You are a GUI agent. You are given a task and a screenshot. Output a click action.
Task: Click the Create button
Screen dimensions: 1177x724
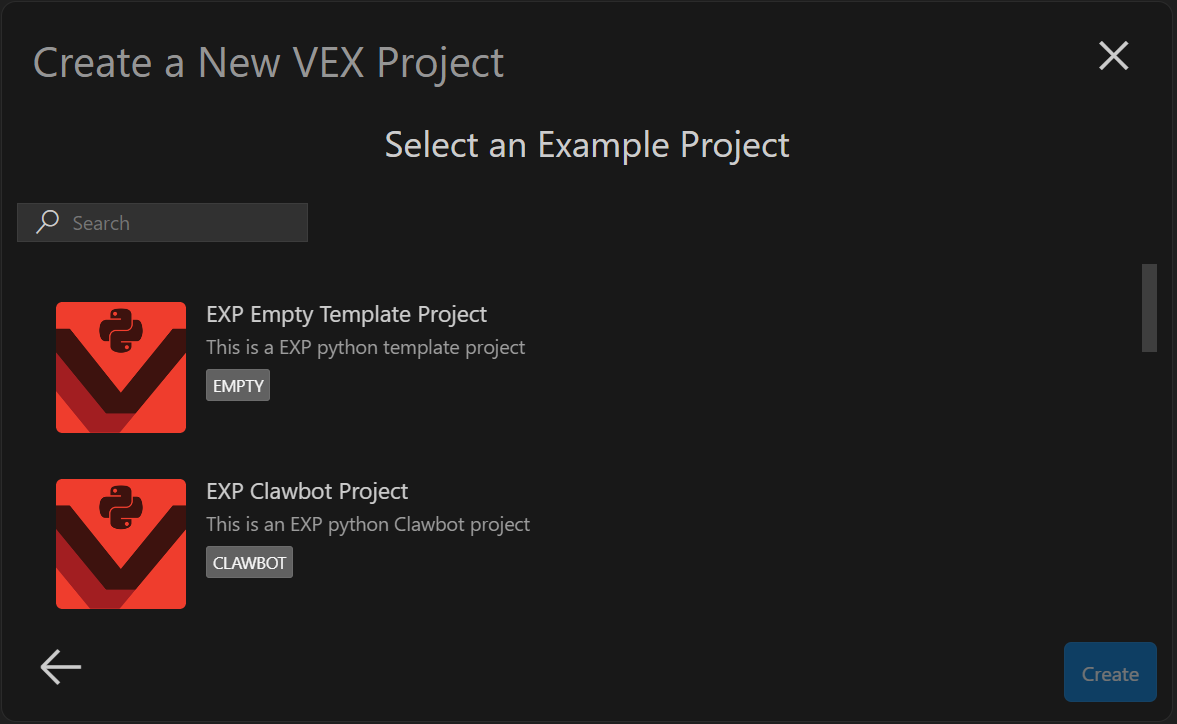pos(1110,672)
